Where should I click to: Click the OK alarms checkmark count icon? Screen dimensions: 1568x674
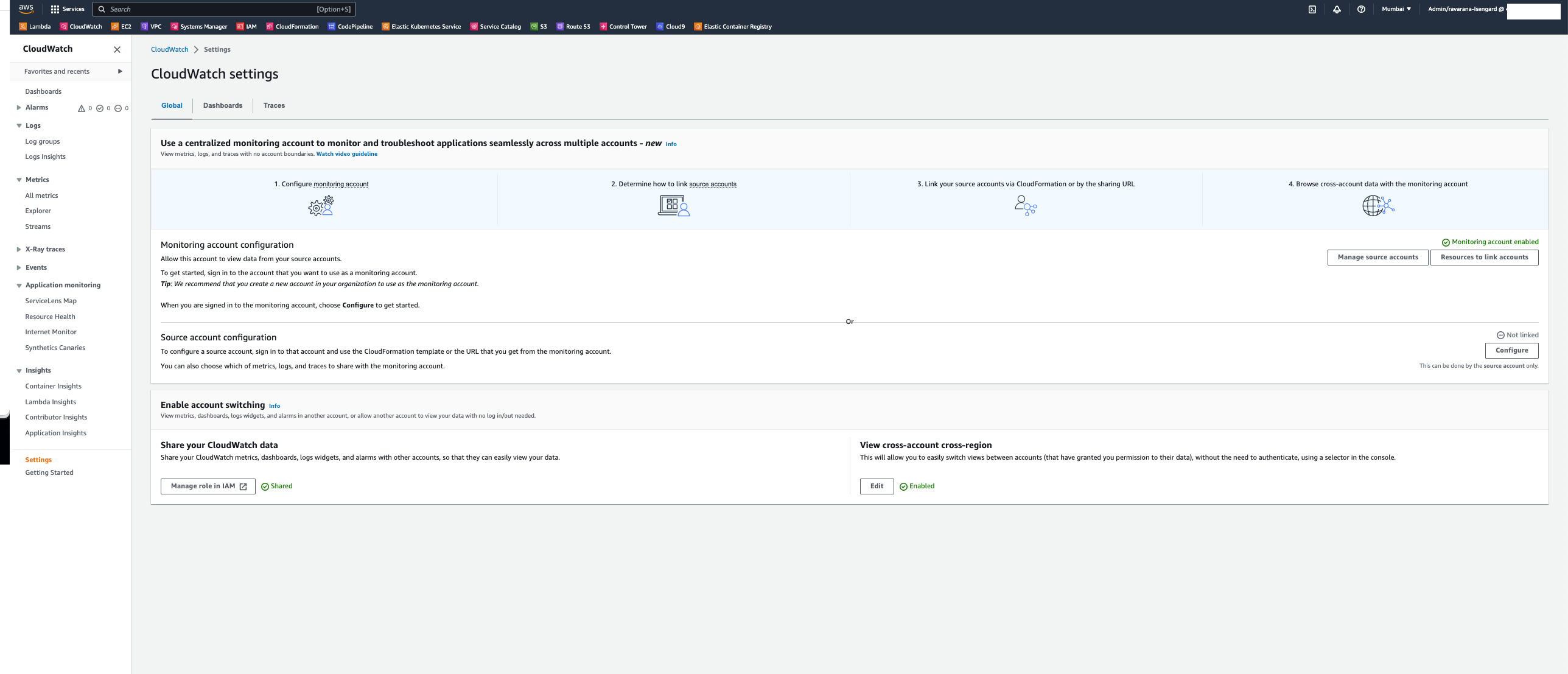pyautogui.click(x=100, y=108)
